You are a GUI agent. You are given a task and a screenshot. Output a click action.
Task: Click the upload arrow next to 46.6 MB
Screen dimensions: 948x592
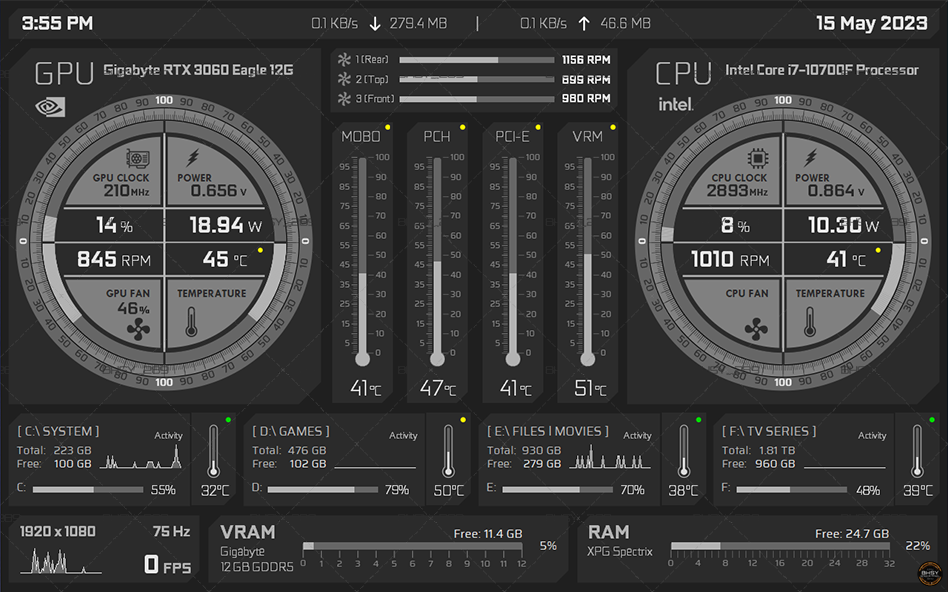pos(583,24)
